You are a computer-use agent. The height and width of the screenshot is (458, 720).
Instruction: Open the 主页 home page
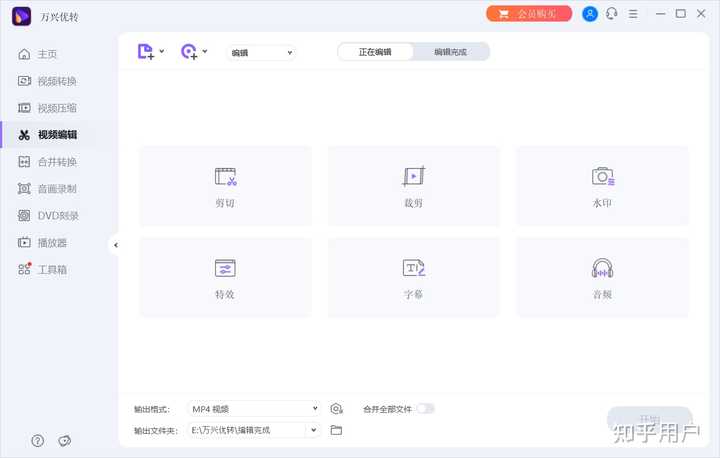click(37, 54)
